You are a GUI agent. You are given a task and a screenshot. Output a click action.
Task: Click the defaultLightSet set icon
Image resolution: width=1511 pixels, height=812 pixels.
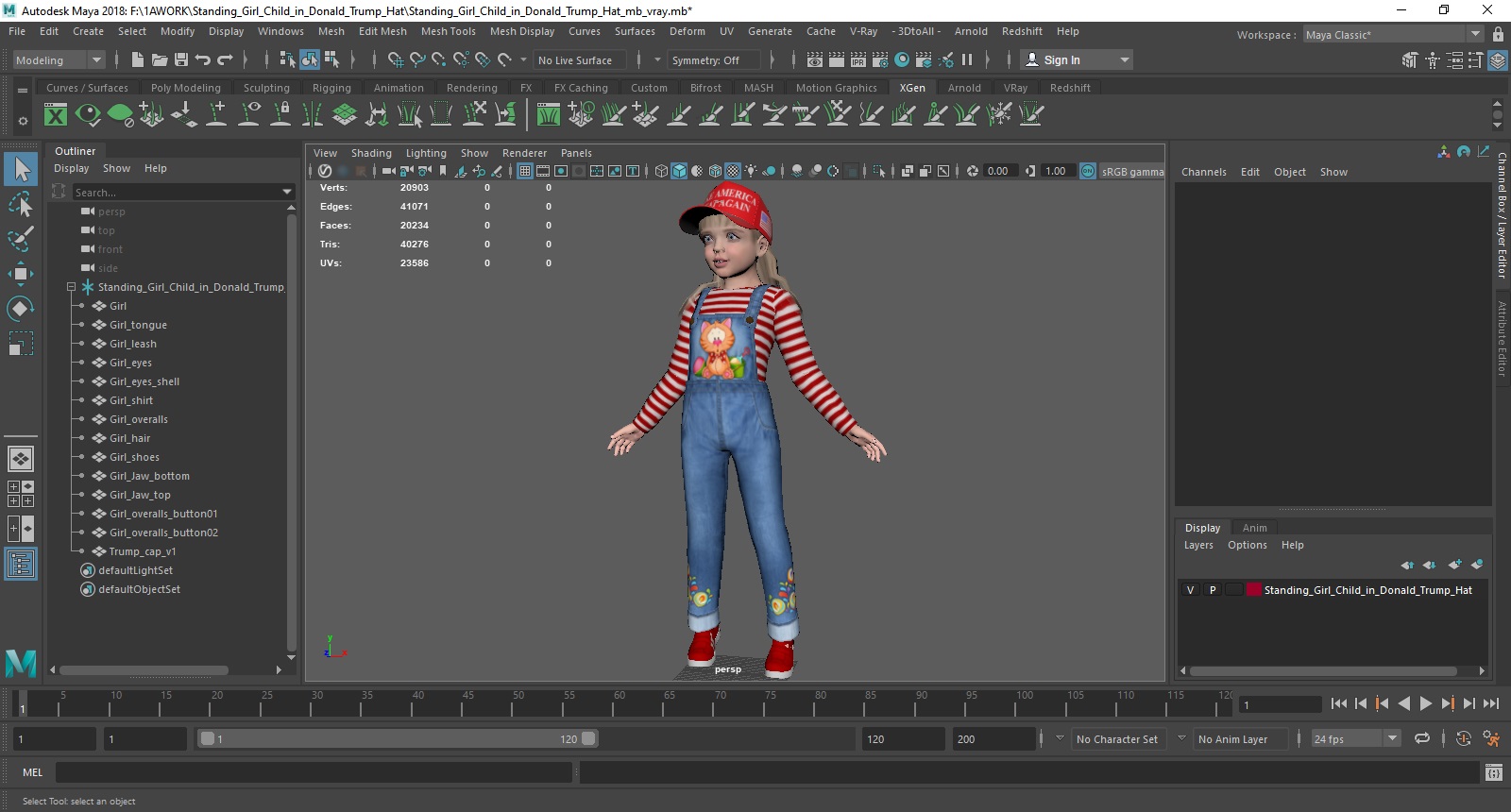88,570
